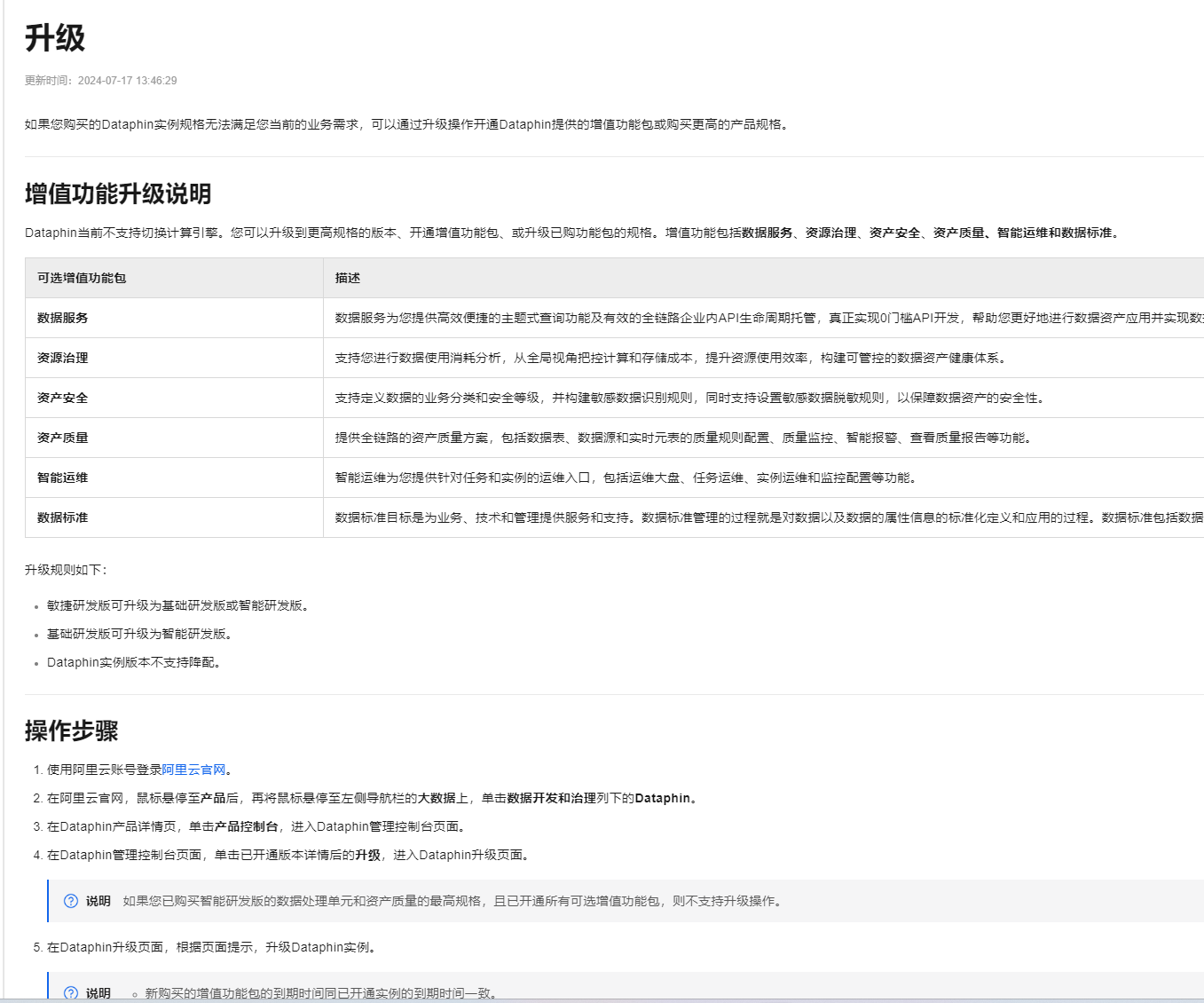This screenshot has width=1204, height=1003.
Task: Click the intro paragraph about Dataphin实例规格
Action: pyautogui.click(x=408, y=124)
